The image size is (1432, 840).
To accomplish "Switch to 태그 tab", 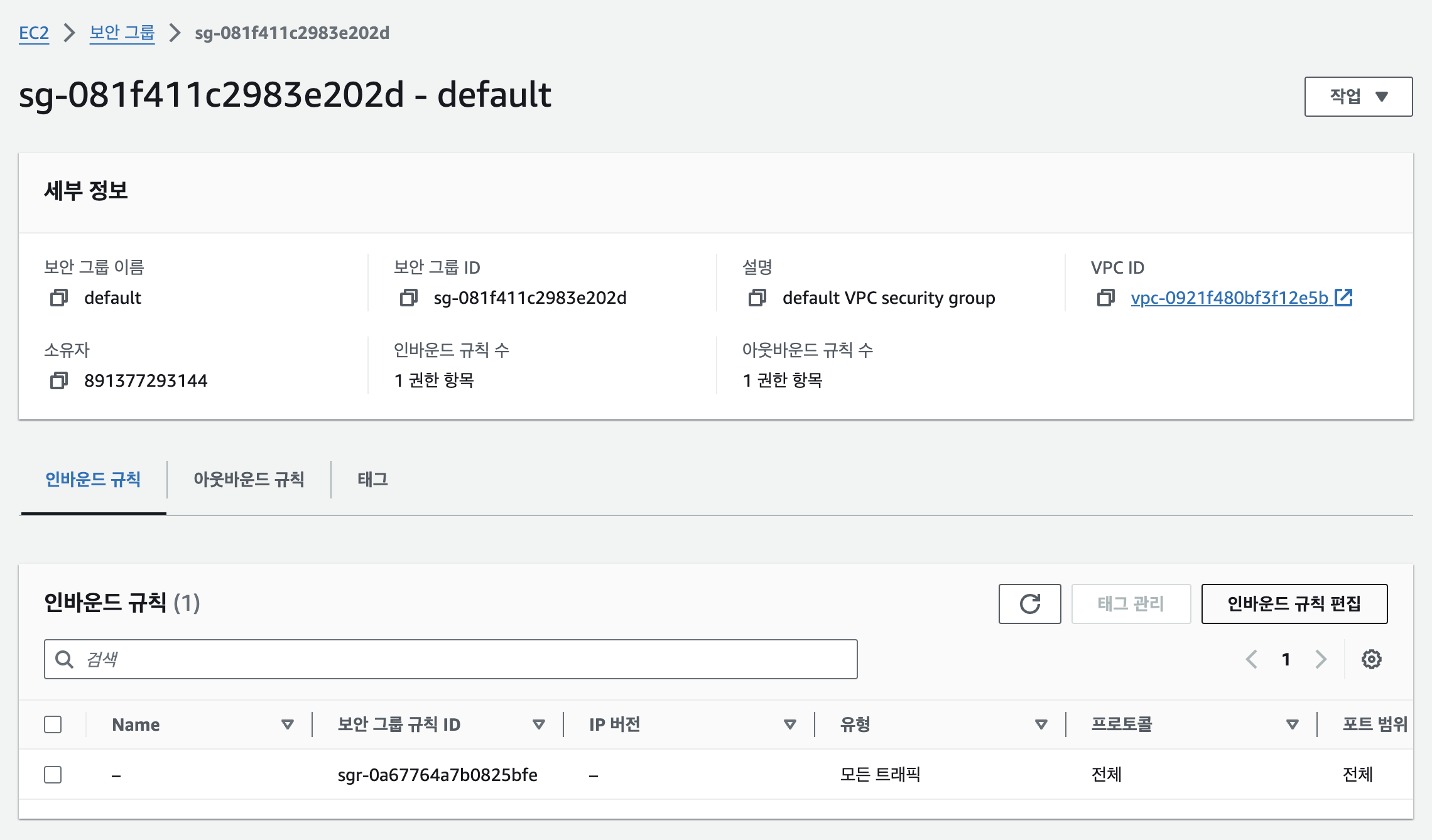I will [x=372, y=480].
